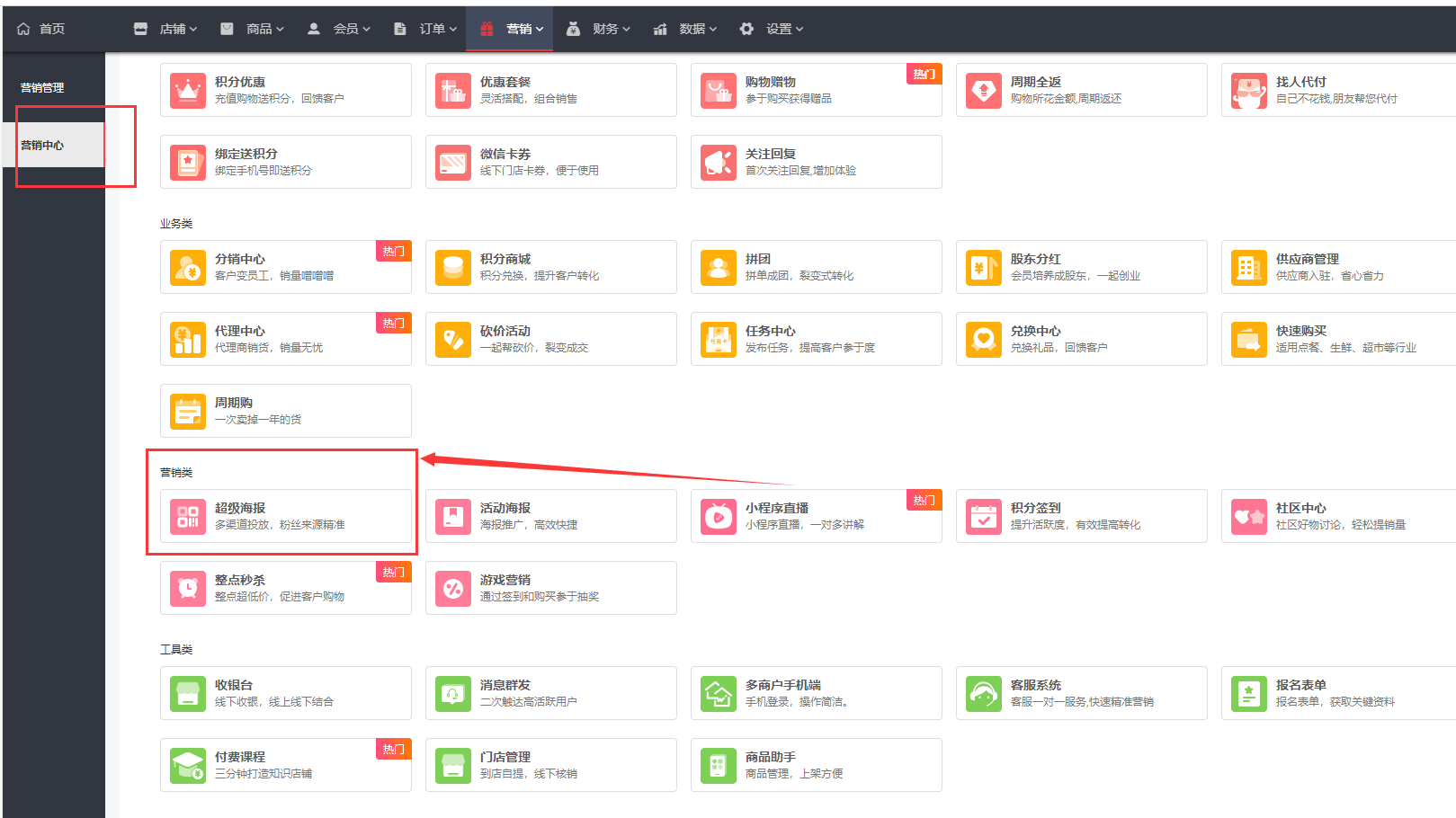Click description text 兑换礼品，回馈客户
The image size is (1456, 818).
click(x=1059, y=348)
